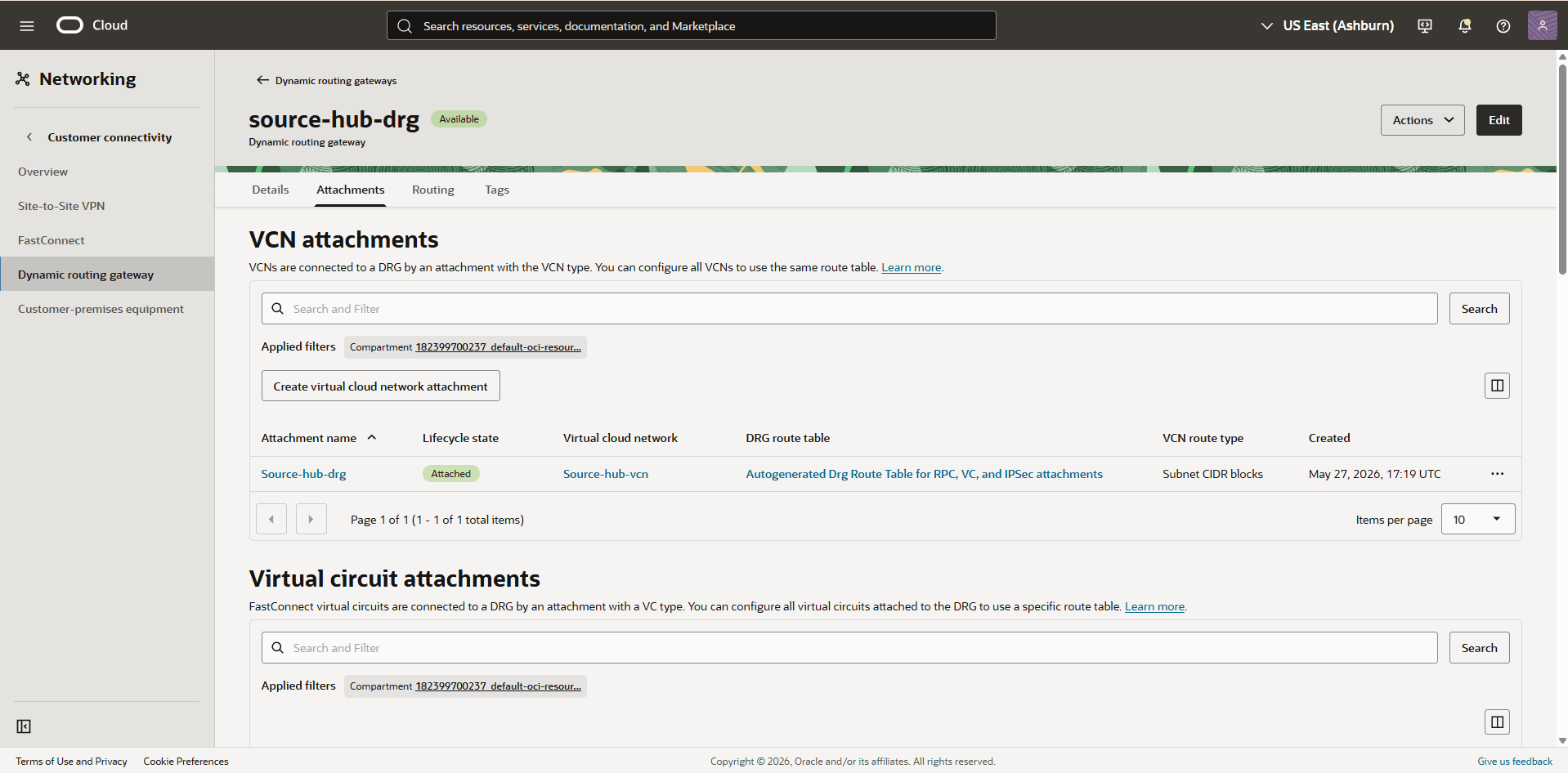Open the user profile avatar
1568x773 pixels.
(x=1542, y=25)
